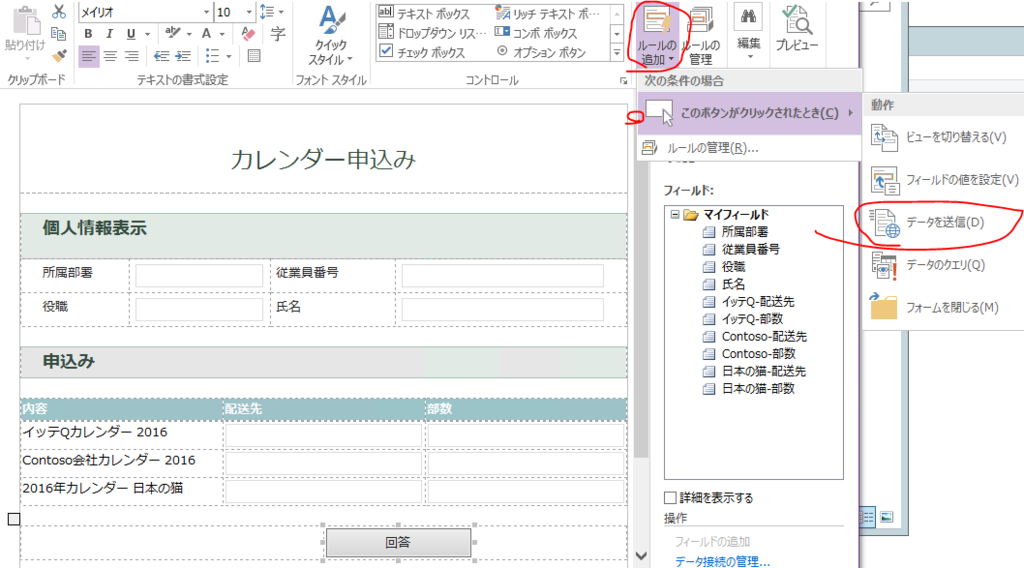Click the form scroll down arrow
This screenshot has width=1024, height=568.
point(641,556)
